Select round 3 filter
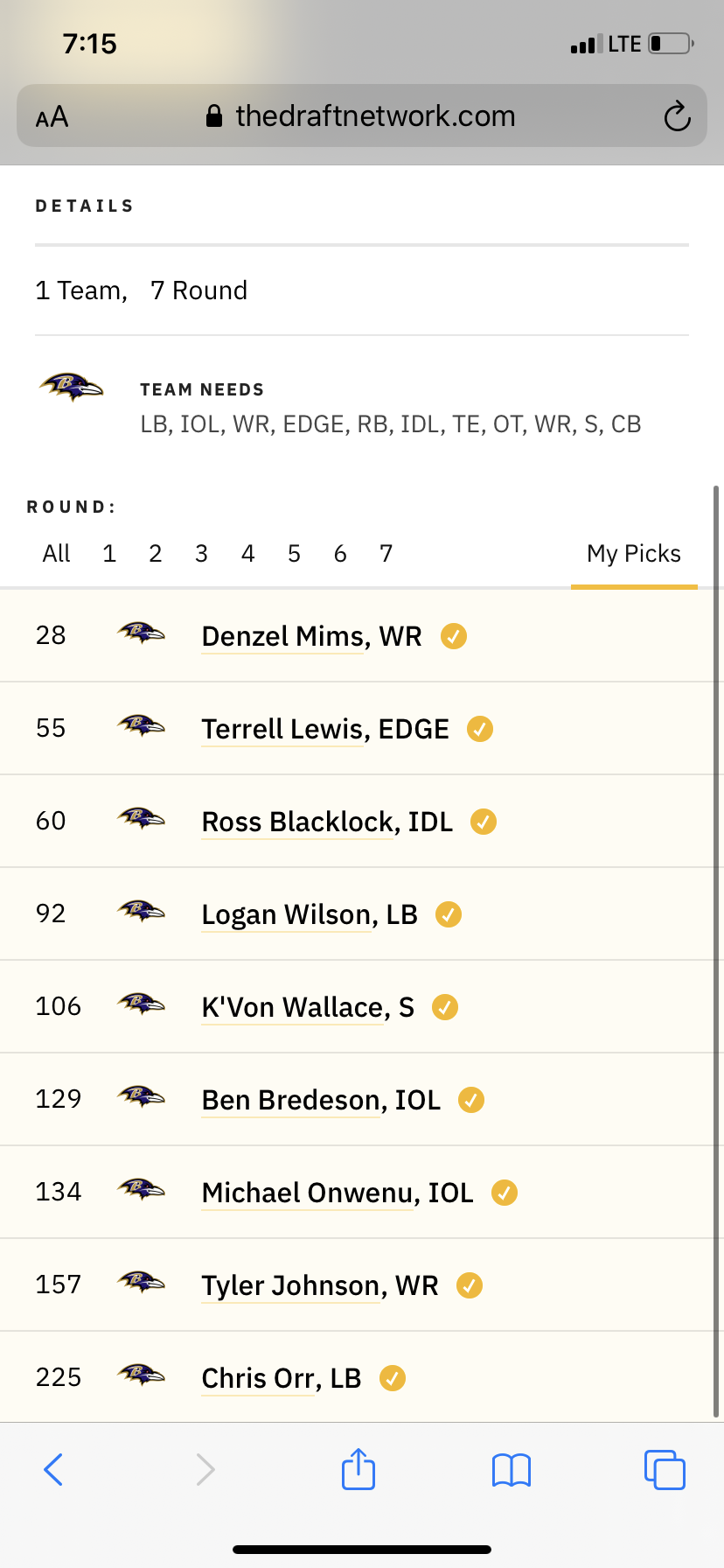 (201, 554)
